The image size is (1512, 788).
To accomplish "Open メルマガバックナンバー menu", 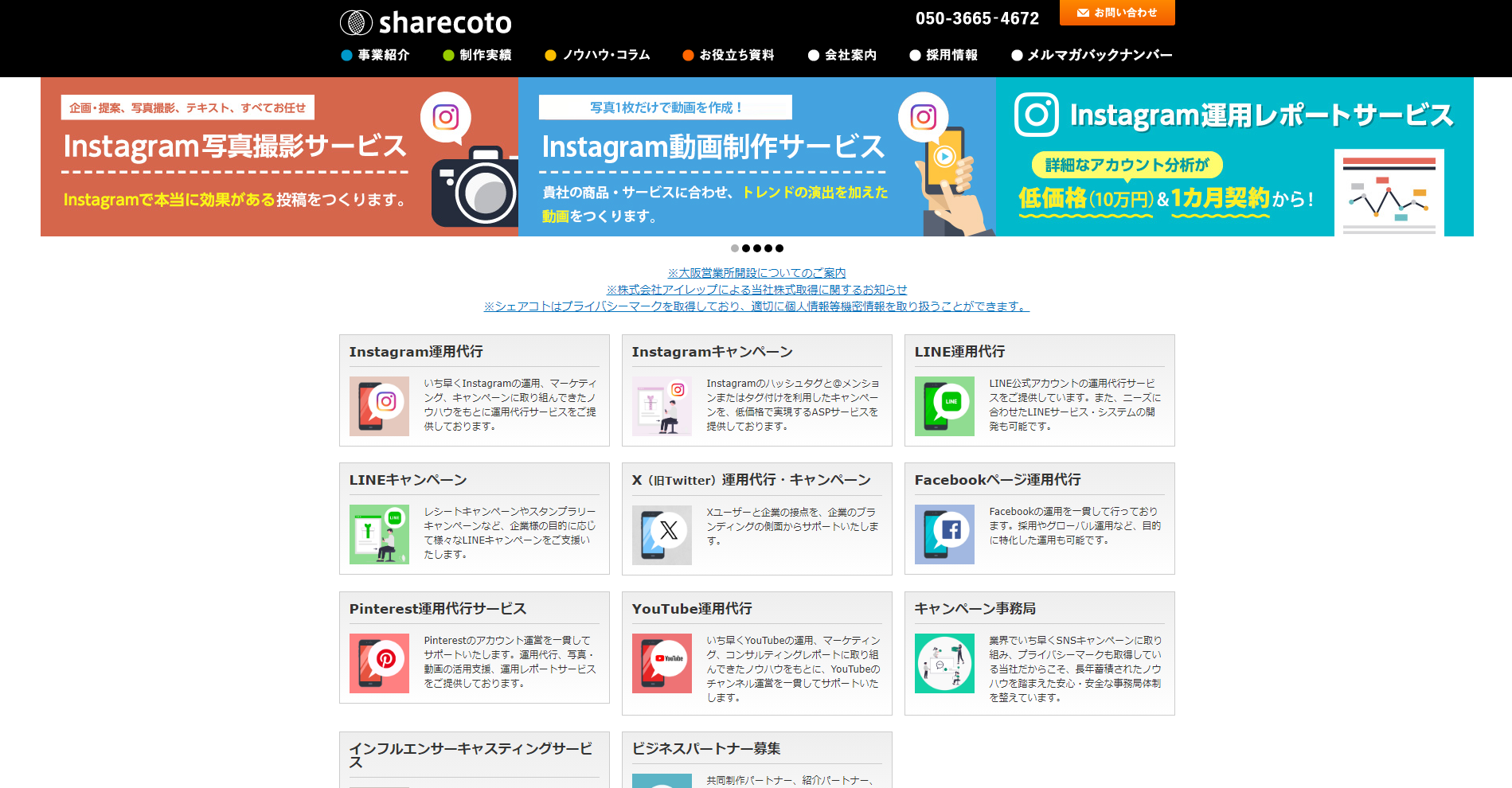I will pos(1092,55).
